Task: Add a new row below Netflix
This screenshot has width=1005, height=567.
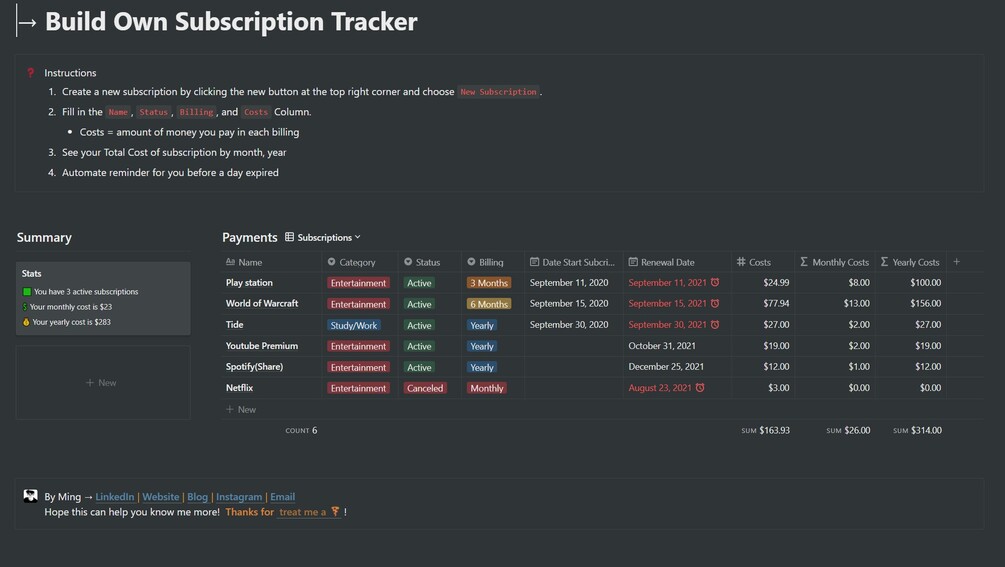Action: click(x=241, y=409)
